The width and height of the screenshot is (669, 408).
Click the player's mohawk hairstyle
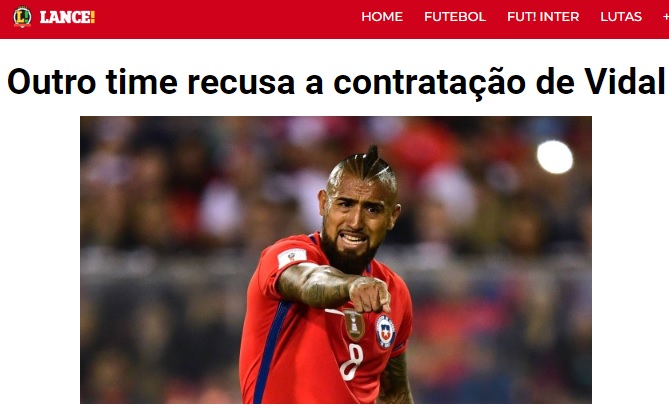(x=364, y=166)
